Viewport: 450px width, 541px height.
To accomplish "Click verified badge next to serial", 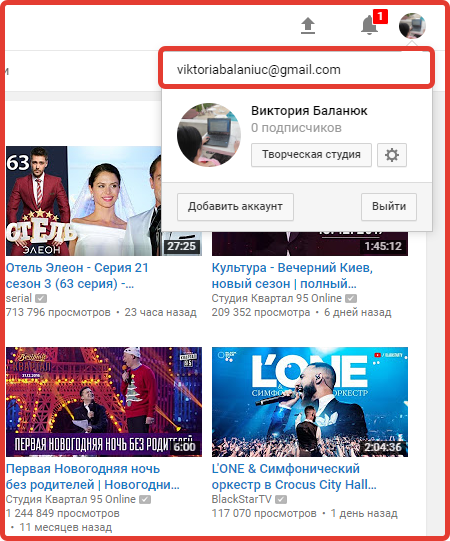I will point(41,298).
